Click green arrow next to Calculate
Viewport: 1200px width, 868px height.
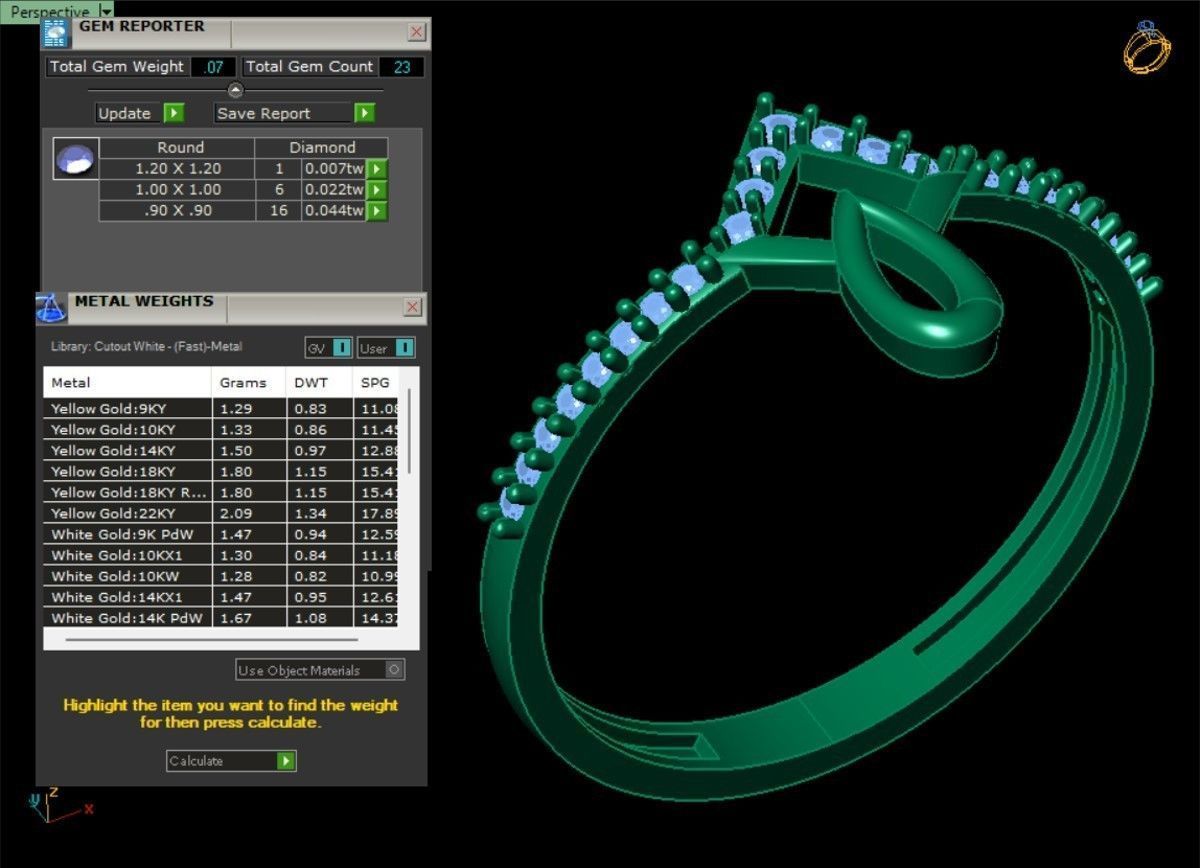pyautogui.click(x=286, y=761)
